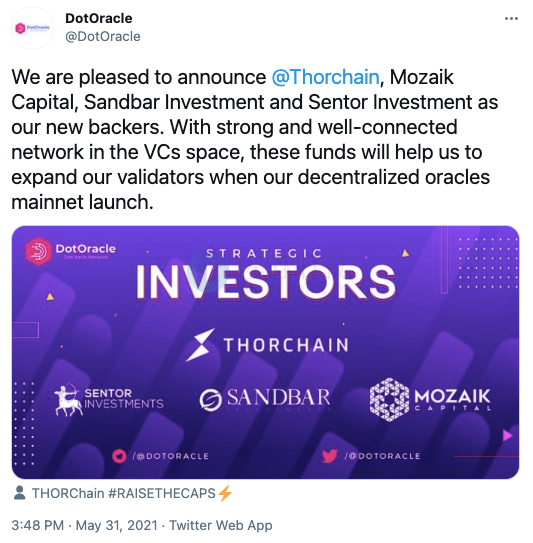Open the tweet's three-dot more menu
The height and width of the screenshot is (543, 533).
(511, 19)
